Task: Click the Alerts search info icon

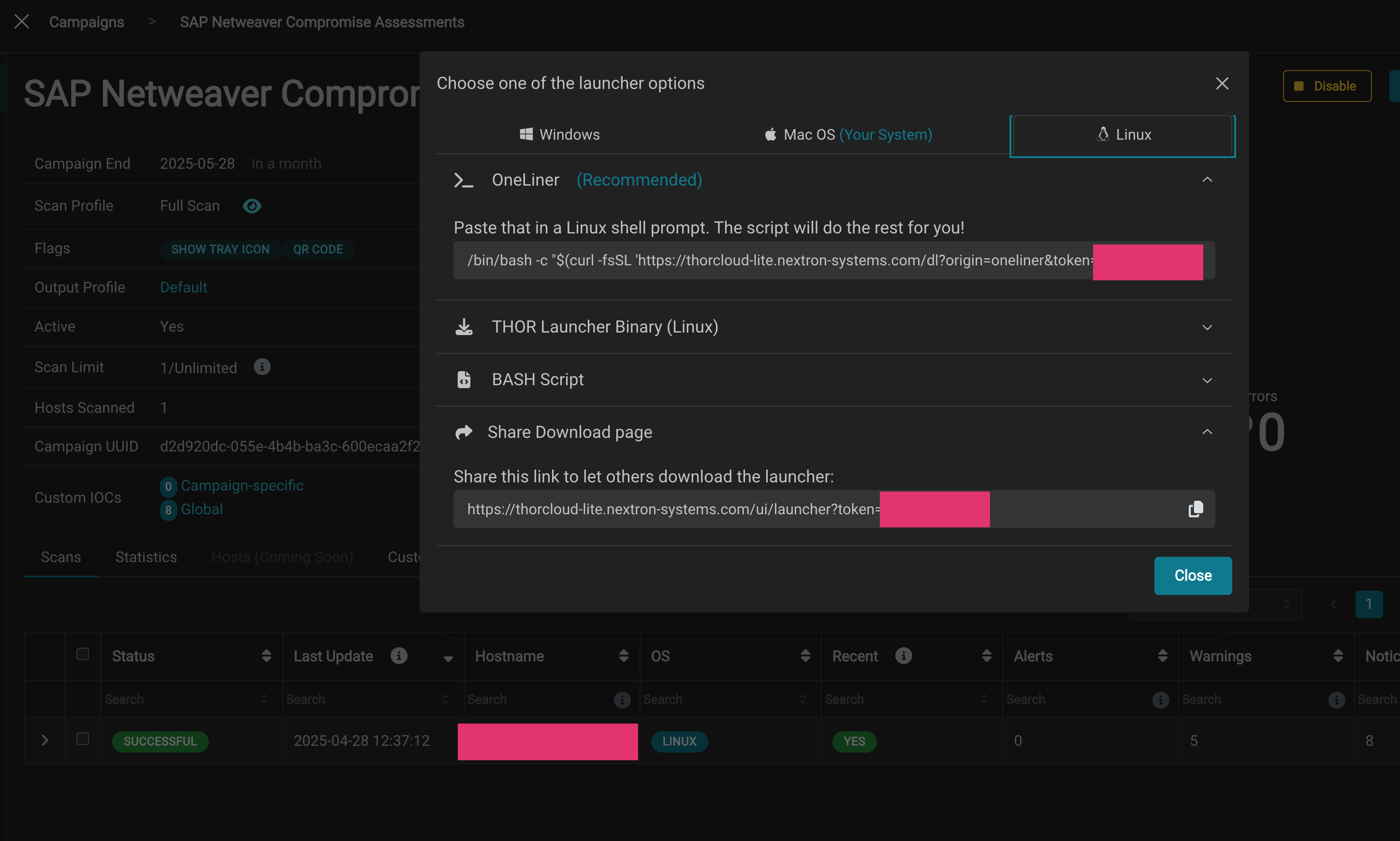Action: click(x=1161, y=700)
